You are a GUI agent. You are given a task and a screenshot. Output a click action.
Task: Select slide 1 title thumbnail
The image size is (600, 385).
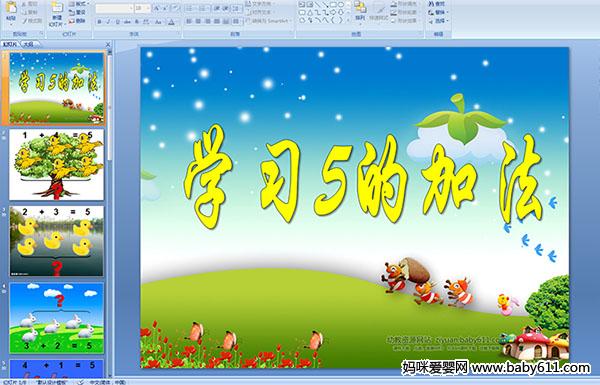coord(56,88)
